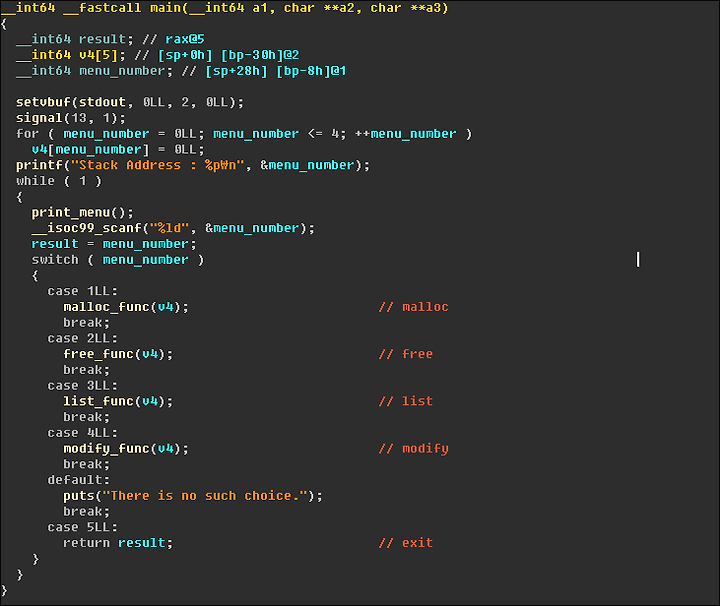Click the // malloc comment
The height and width of the screenshot is (606, 720).
pyautogui.click(x=414, y=307)
